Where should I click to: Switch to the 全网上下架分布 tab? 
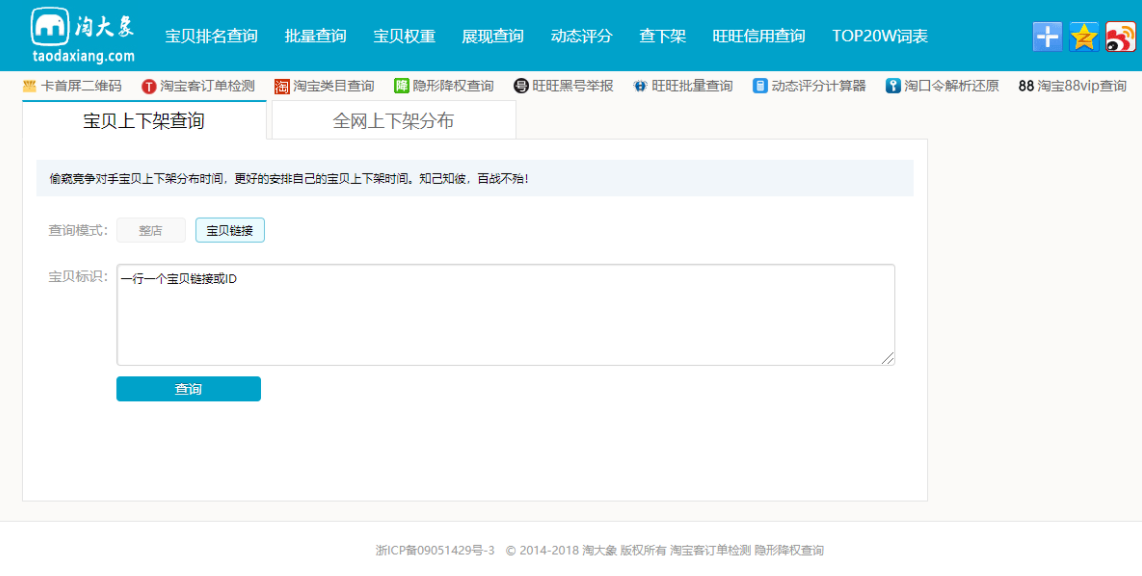pyautogui.click(x=391, y=119)
